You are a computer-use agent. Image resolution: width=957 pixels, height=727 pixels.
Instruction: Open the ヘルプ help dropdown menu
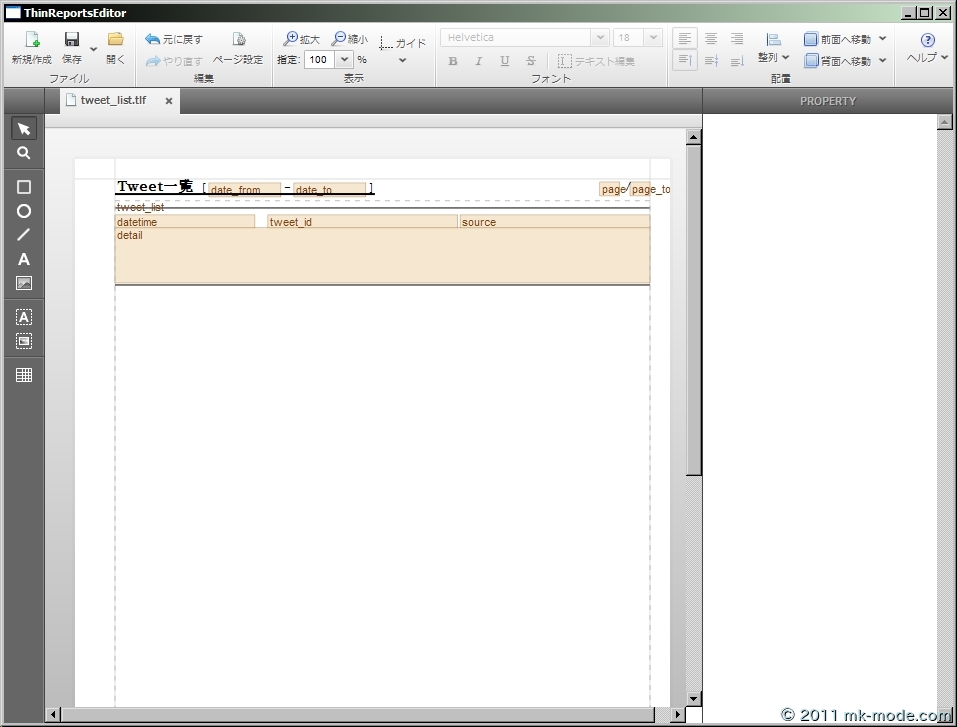927,48
